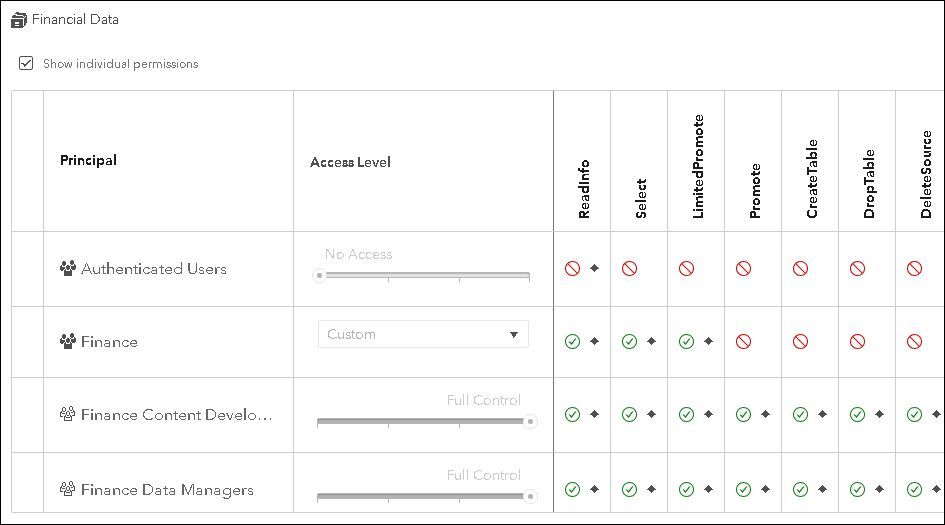Click Finance's green ReadInfo grant icon
This screenshot has height=525, width=945.
pos(572,342)
